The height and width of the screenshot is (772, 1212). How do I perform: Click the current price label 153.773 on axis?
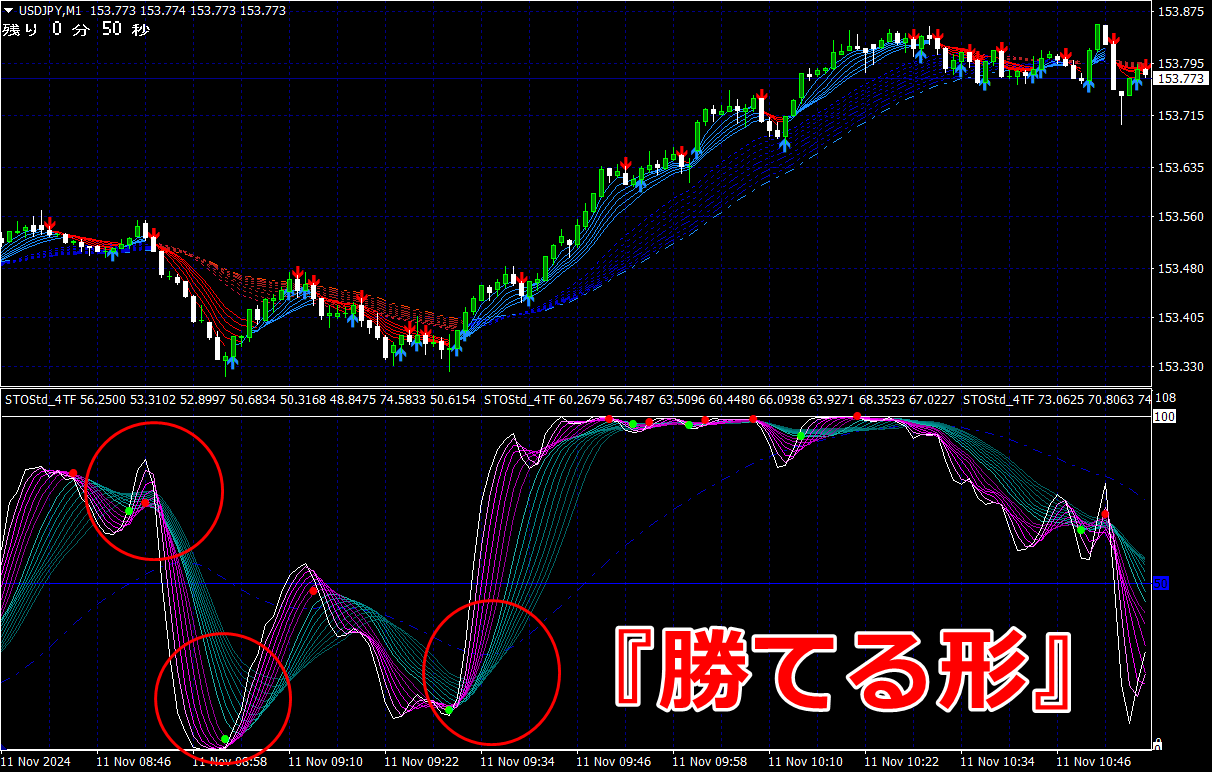tap(1179, 78)
